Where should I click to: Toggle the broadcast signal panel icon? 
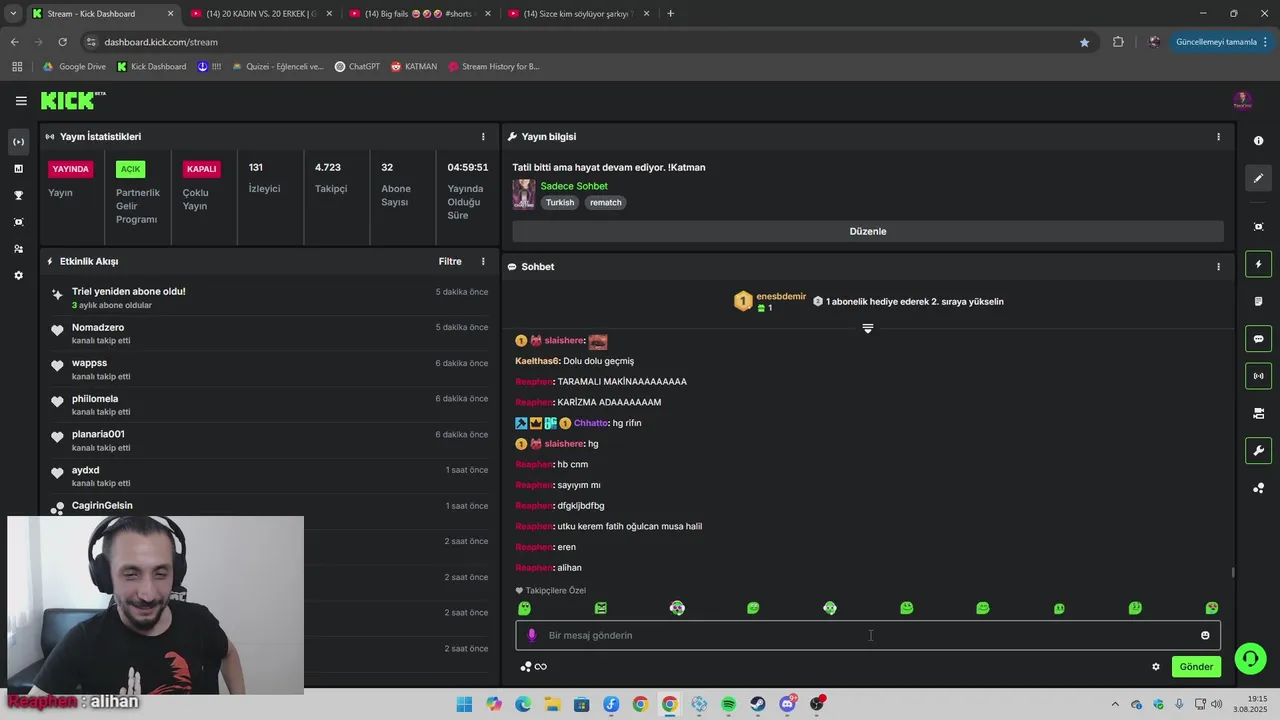(1258, 376)
